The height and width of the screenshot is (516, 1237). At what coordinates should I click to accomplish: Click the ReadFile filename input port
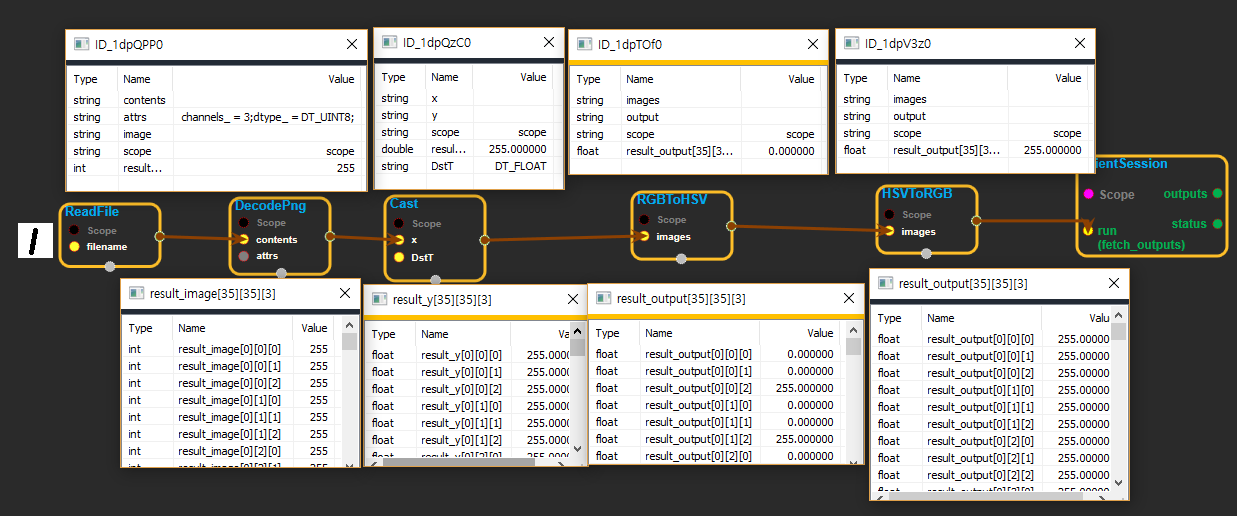75,246
